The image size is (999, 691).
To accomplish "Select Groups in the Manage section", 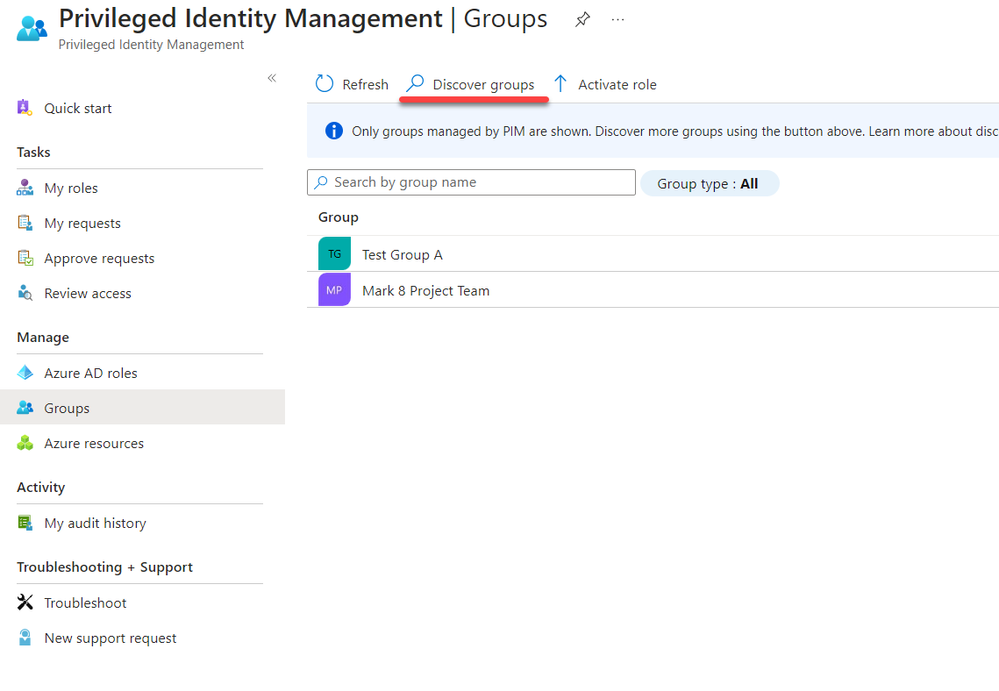I will (x=67, y=408).
